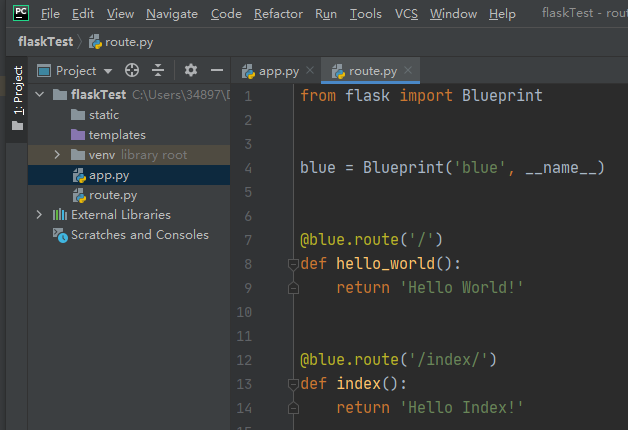
Task: Click the purple templates folder icon
Action: 78,135
